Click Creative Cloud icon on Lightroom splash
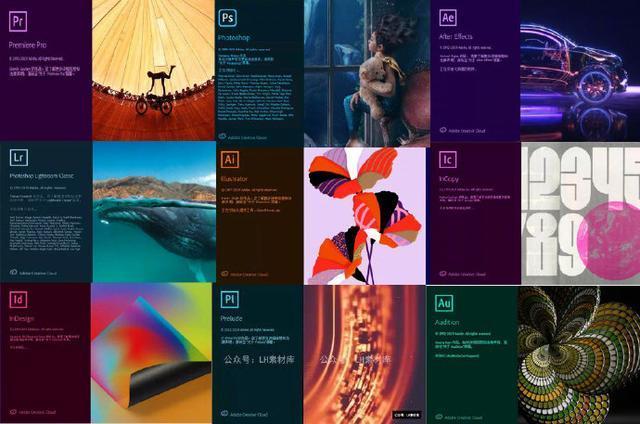The image size is (640, 424). coord(13,272)
